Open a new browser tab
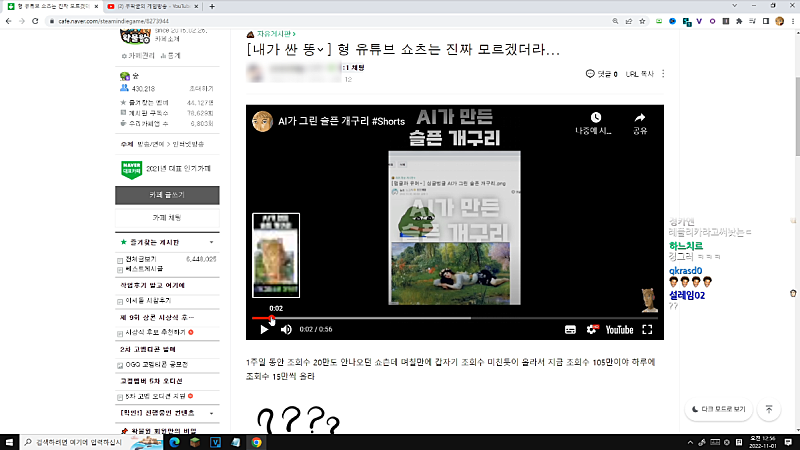 coord(212,6)
